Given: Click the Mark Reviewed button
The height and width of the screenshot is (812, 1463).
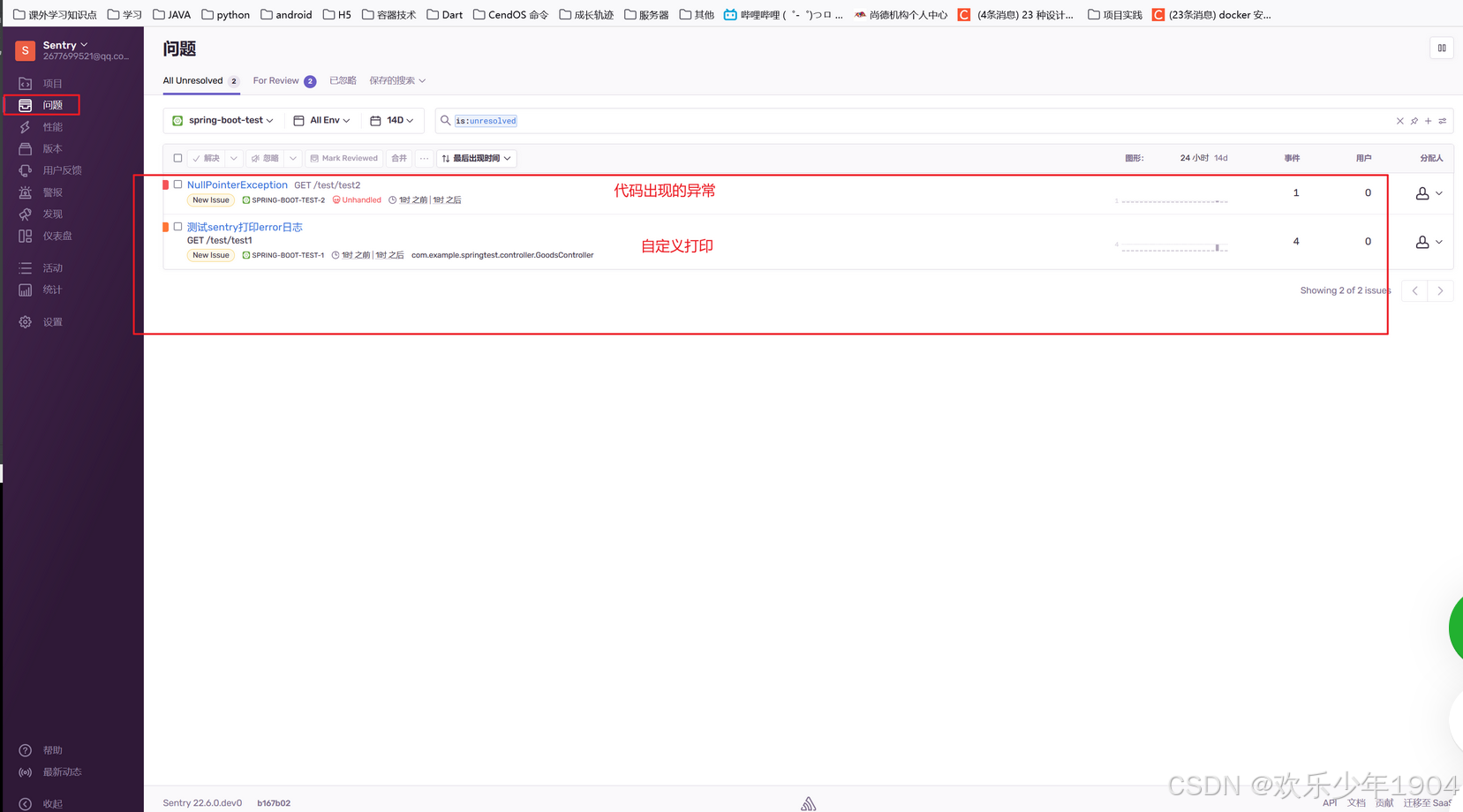Looking at the screenshot, I should [343, 158].
